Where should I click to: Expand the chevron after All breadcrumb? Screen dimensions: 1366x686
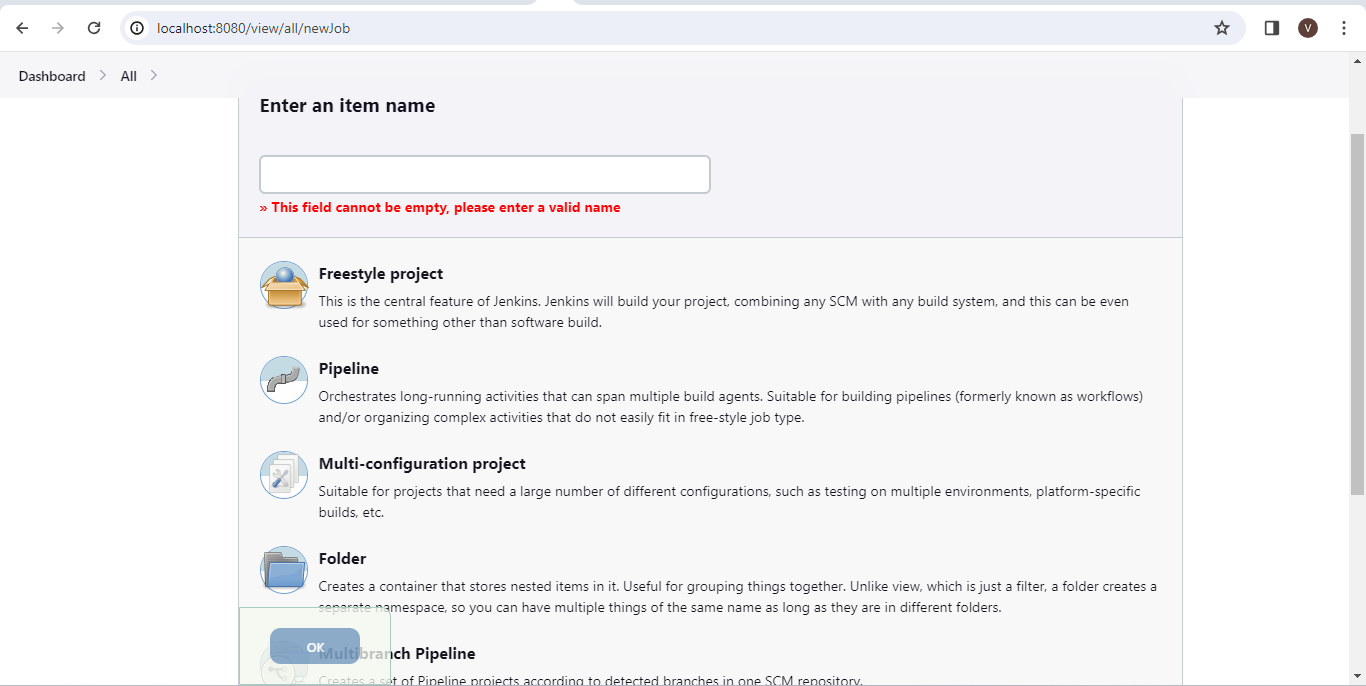coord(154,75)
